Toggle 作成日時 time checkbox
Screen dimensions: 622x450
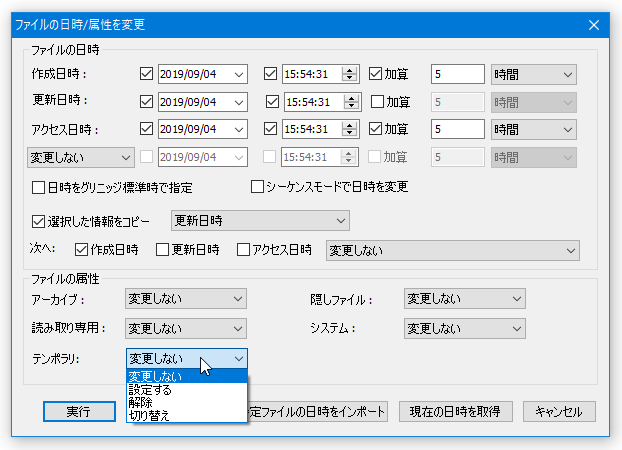[x=270, y=74]
